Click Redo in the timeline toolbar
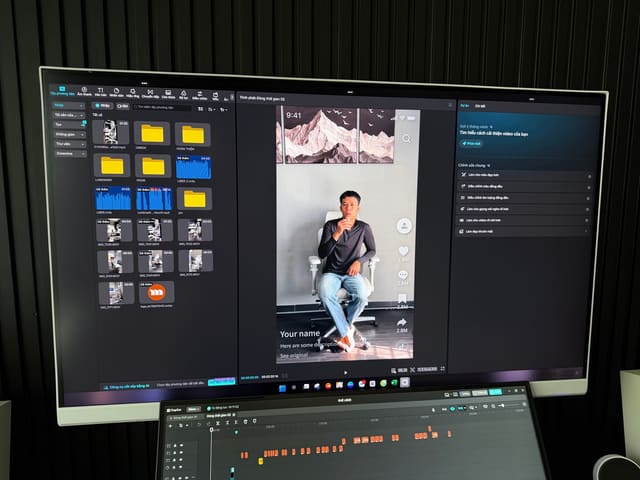Screen dimensions: 640x480 [x=208, y=424]
